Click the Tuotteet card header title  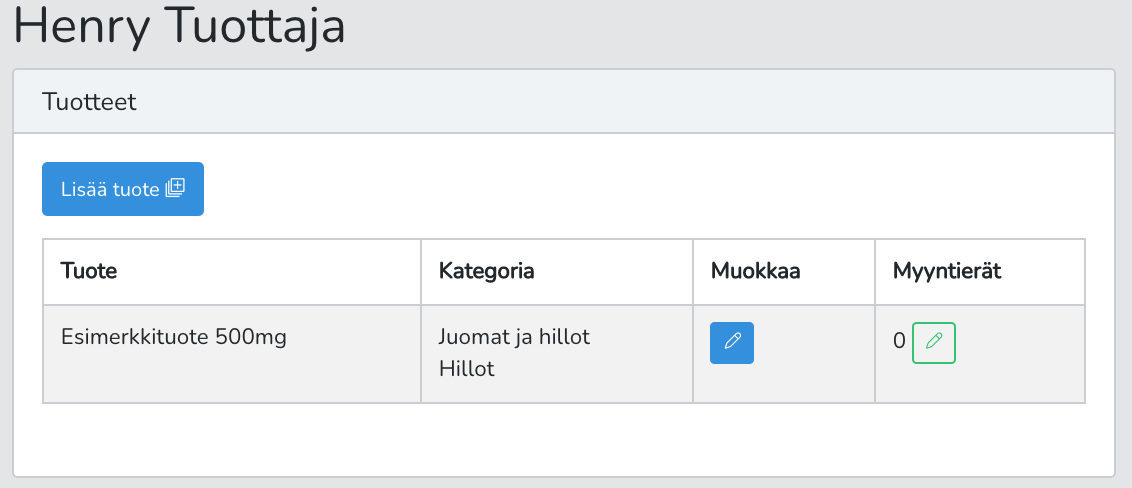point(90,102)
